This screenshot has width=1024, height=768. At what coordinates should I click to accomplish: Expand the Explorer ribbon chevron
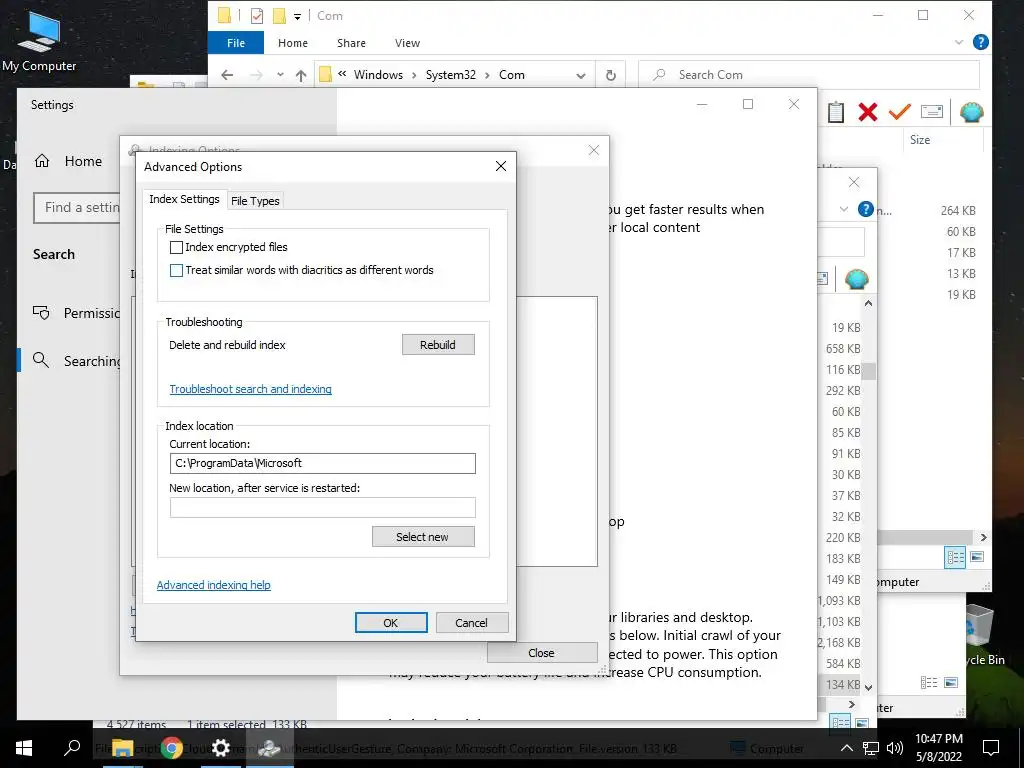(959, 42)
